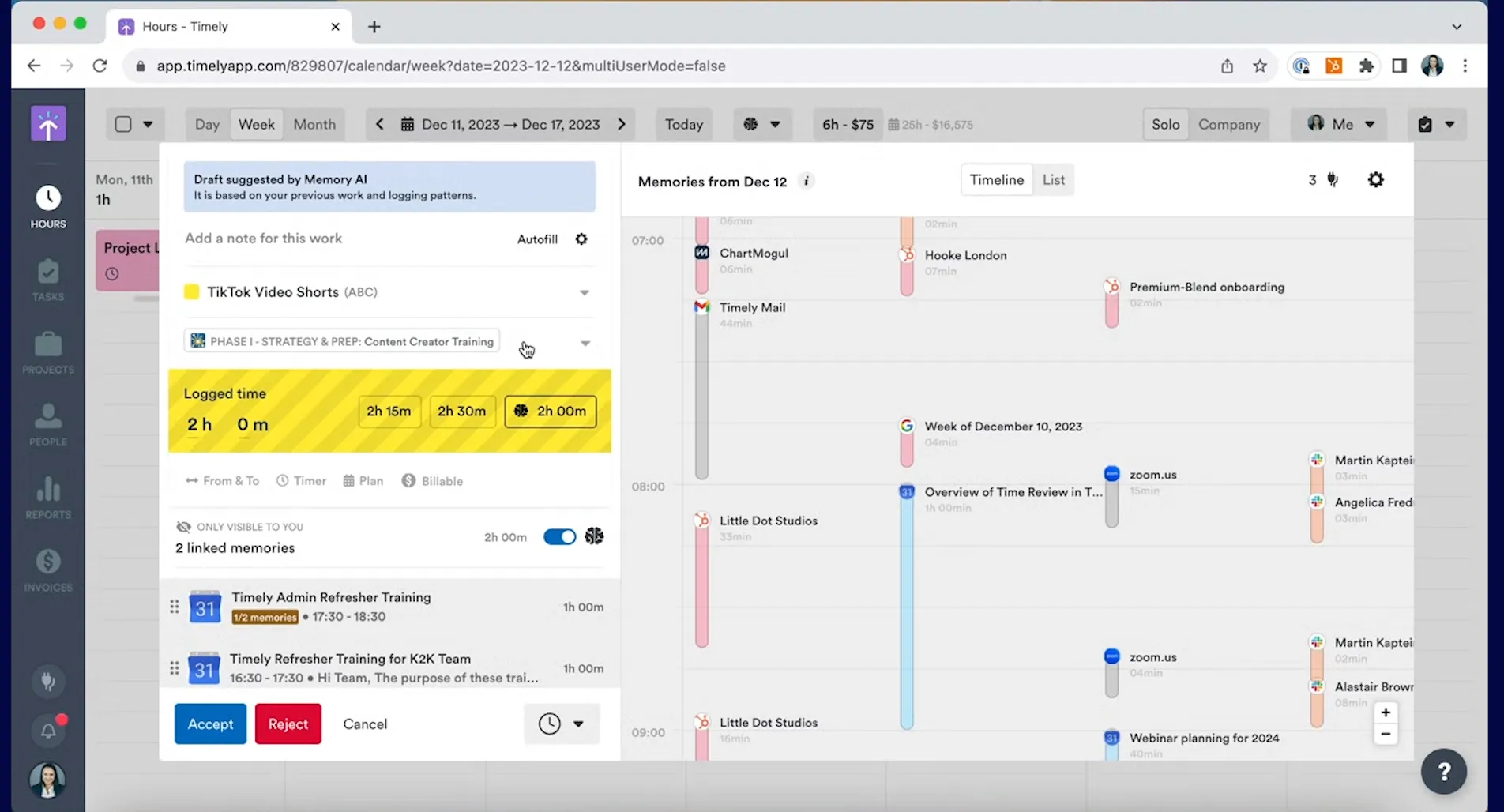Open the Reports section in sidebar
The height and width of the screenshot is (812, 1504).
pyautogui.click(x=48, y=498)
